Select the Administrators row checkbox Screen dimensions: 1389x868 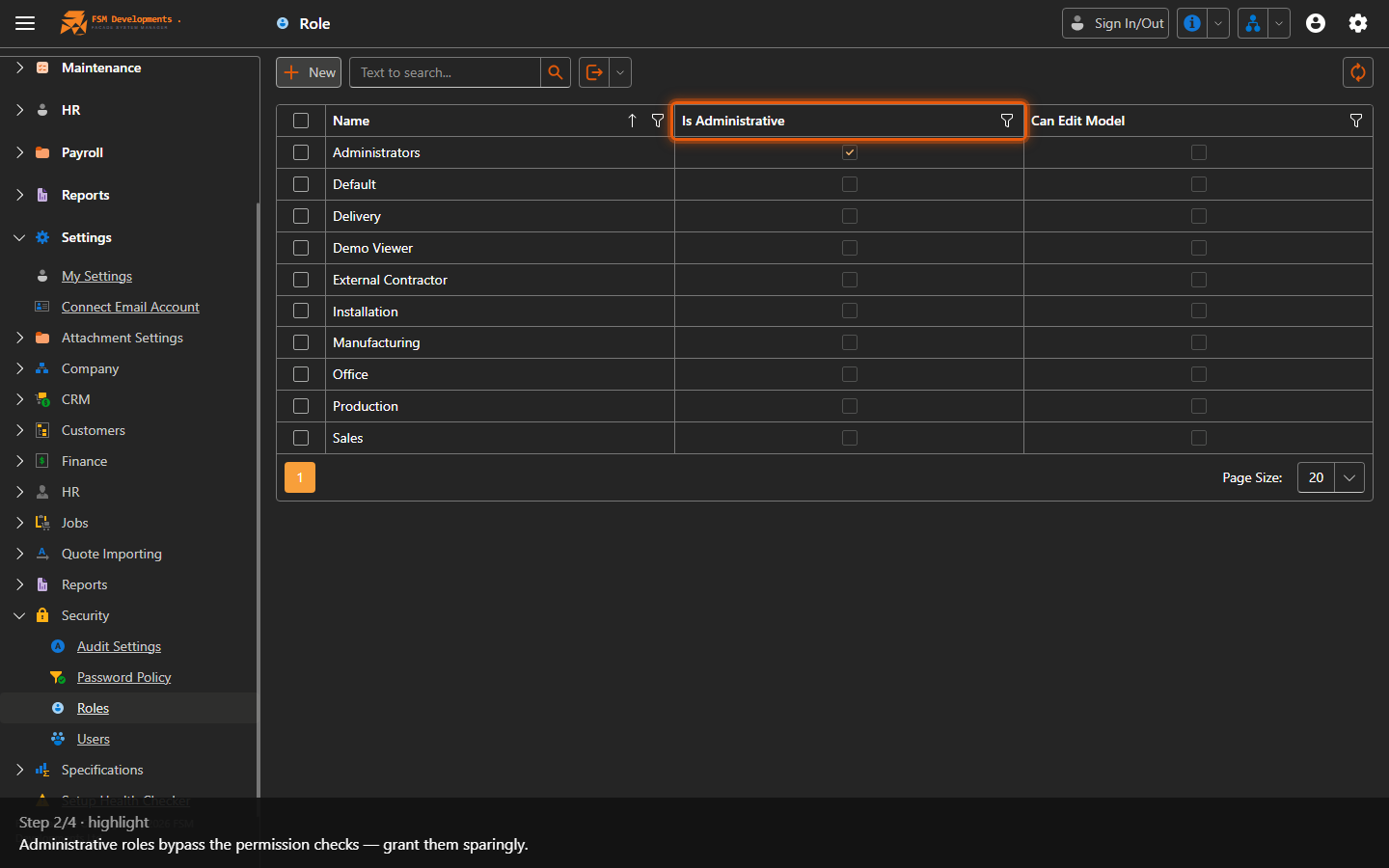click(x=301, y=152)
